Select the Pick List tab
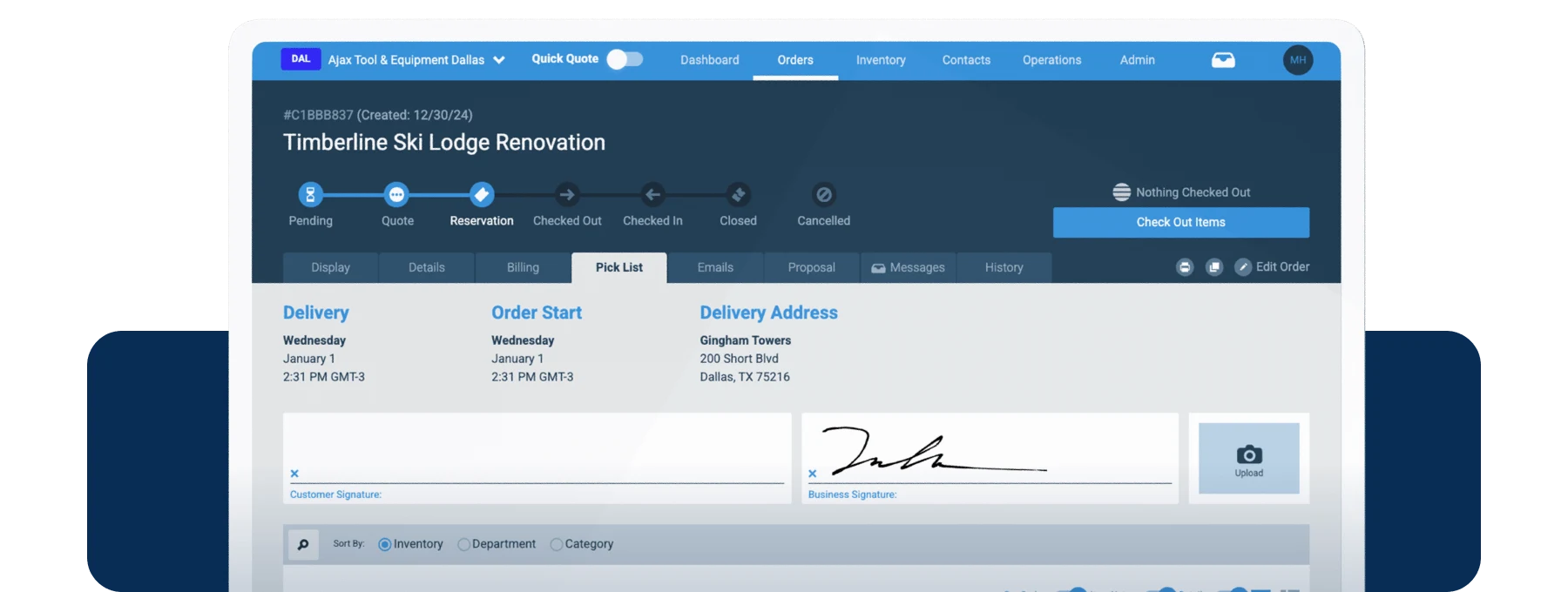Viewport: 1568px width, 592px height. (x=619, y=267)
